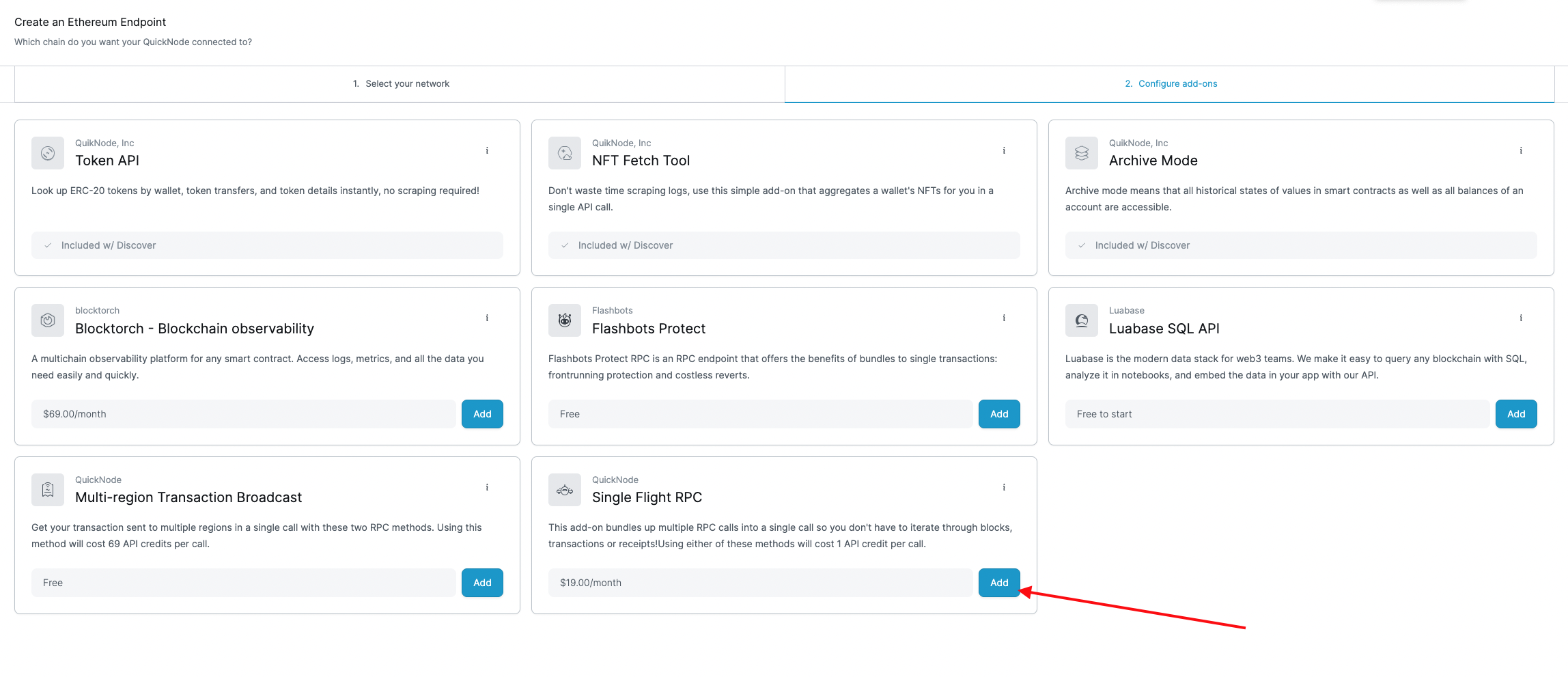
Task: Click the Flashbots Protect title
Action: (x=649, y=329)
